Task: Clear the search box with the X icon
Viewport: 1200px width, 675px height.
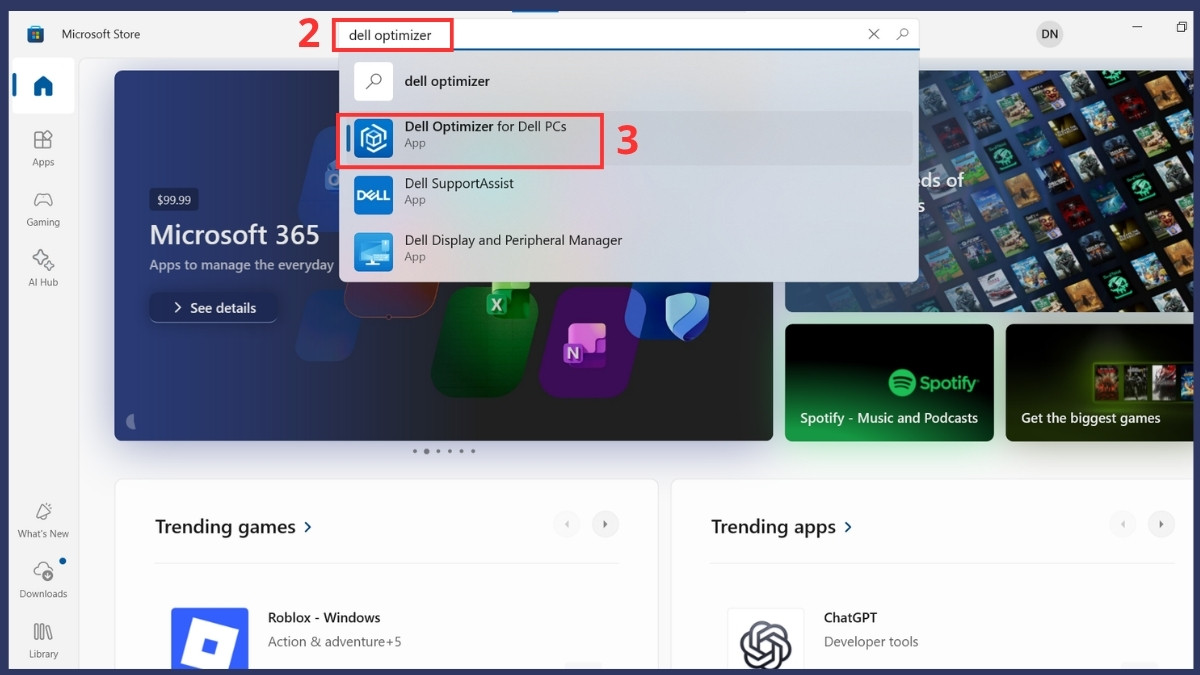Action: click(x=874, y=34)
